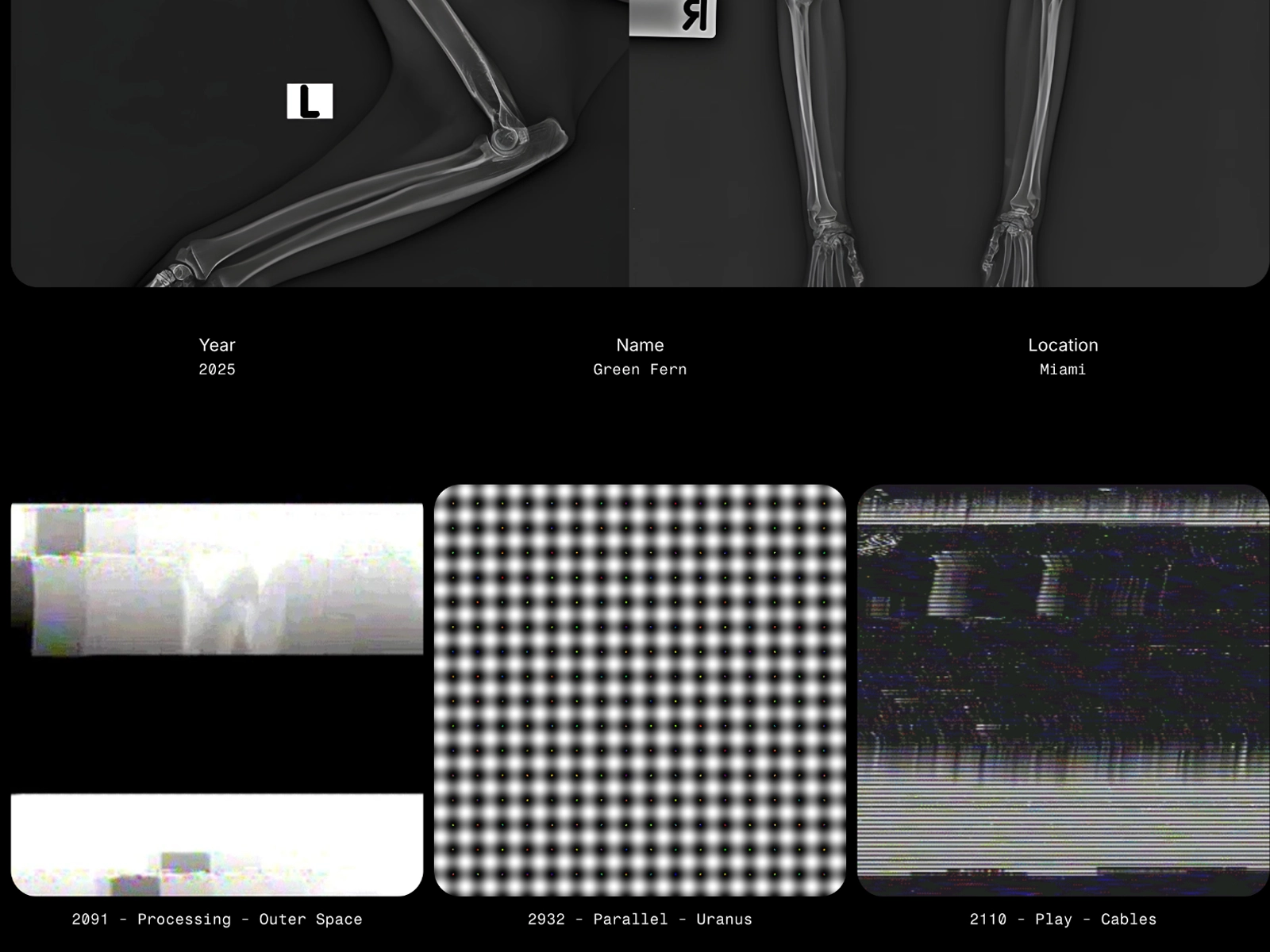Select the 'Green Fern' name value
1270x952 pixels.
[x=640, y=369]
